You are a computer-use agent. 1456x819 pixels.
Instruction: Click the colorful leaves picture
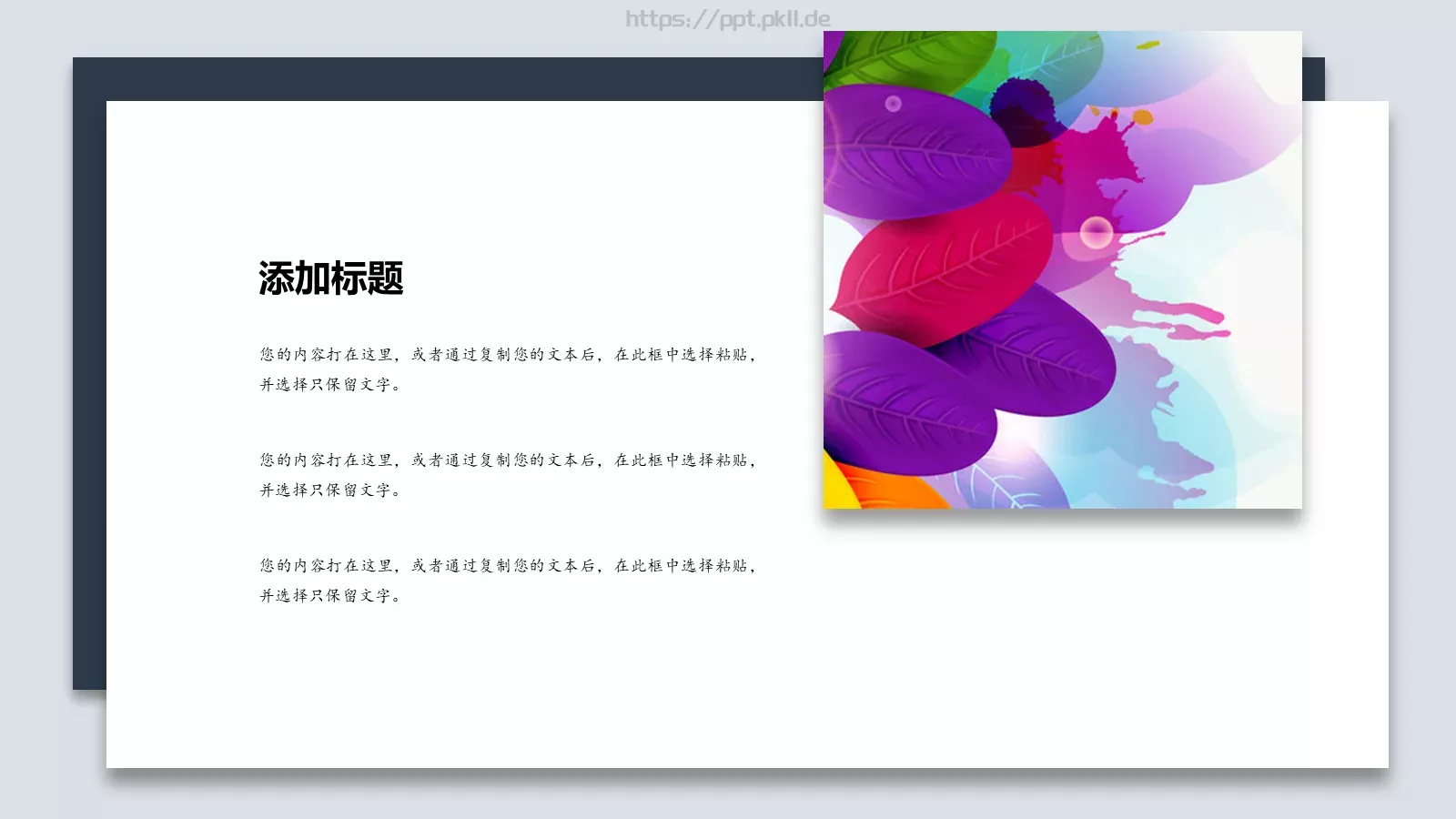point(1062,269)
